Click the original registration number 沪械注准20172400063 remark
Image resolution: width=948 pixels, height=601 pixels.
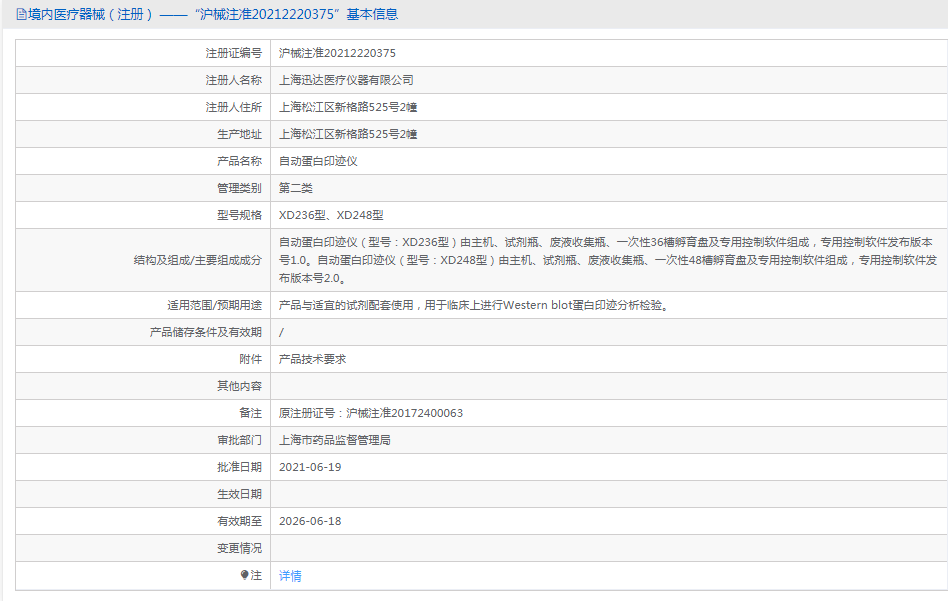click(x=371, y=413)
